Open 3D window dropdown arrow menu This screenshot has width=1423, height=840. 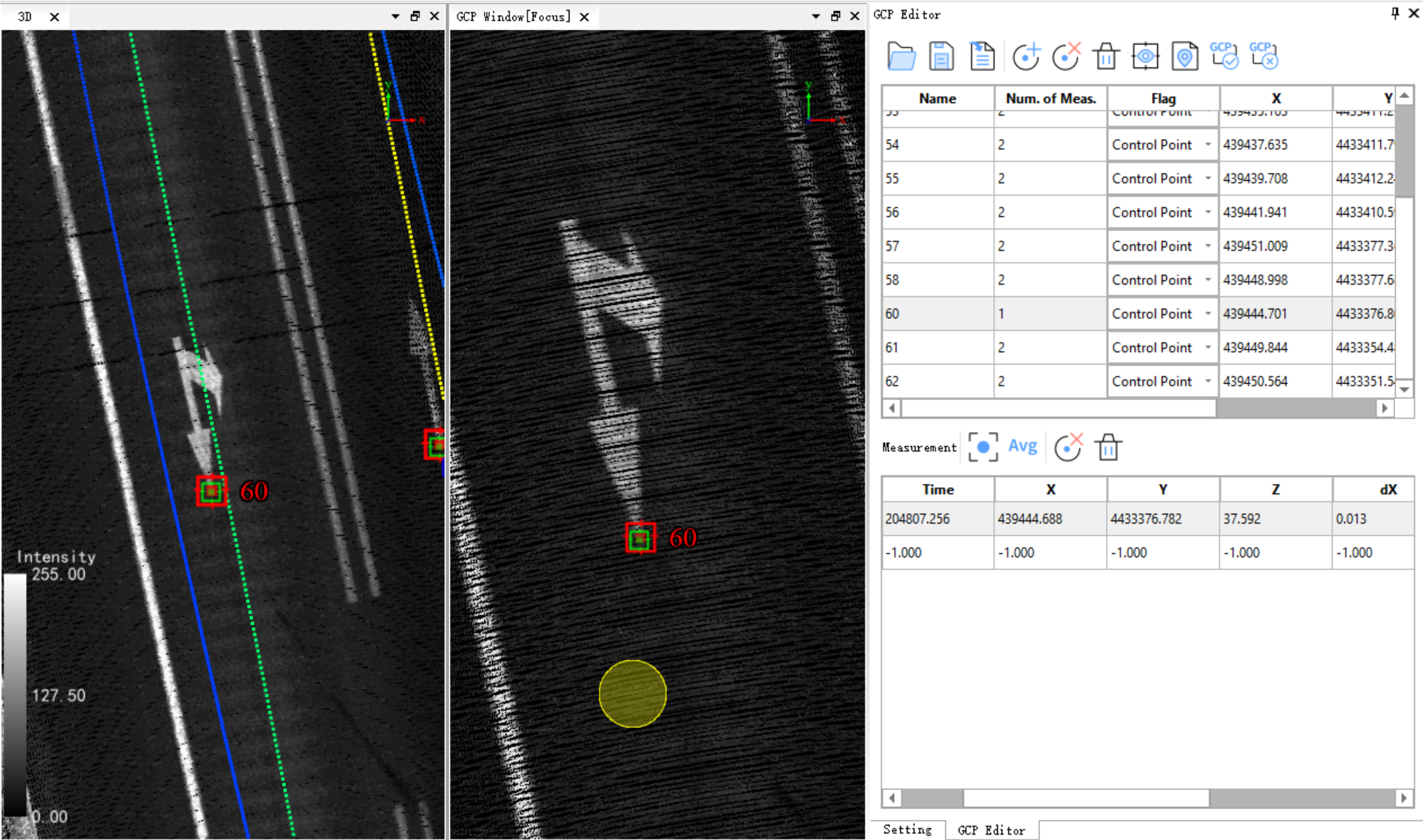395,16
